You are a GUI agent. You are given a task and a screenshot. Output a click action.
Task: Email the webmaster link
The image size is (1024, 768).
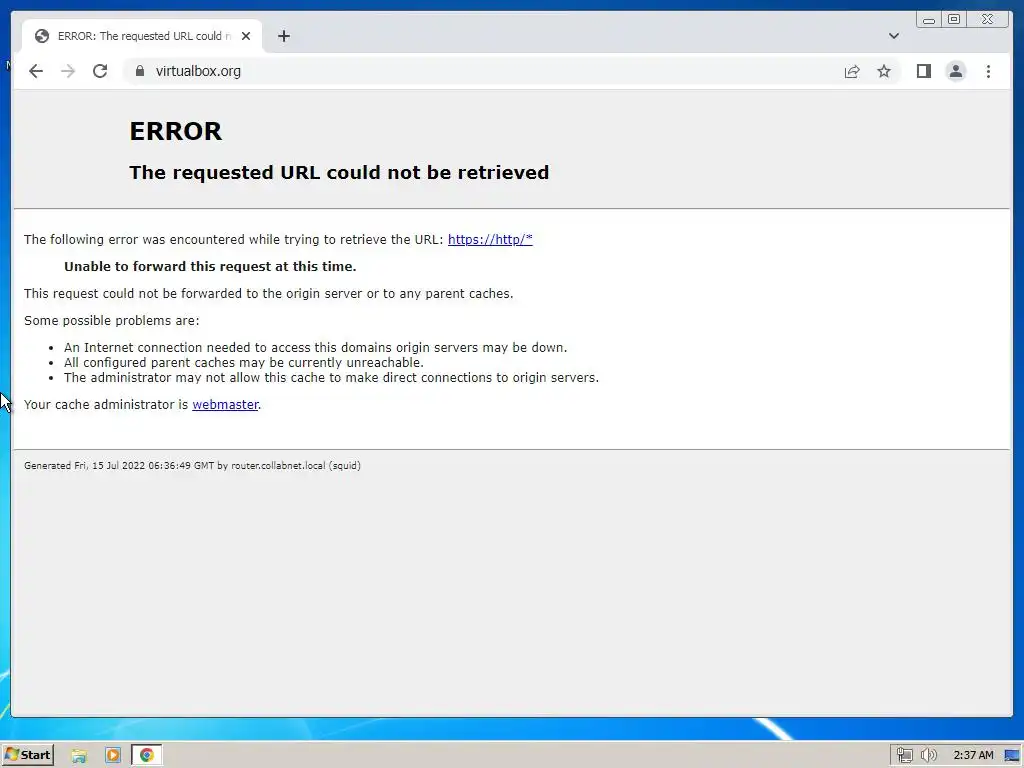tap(225, 405)
